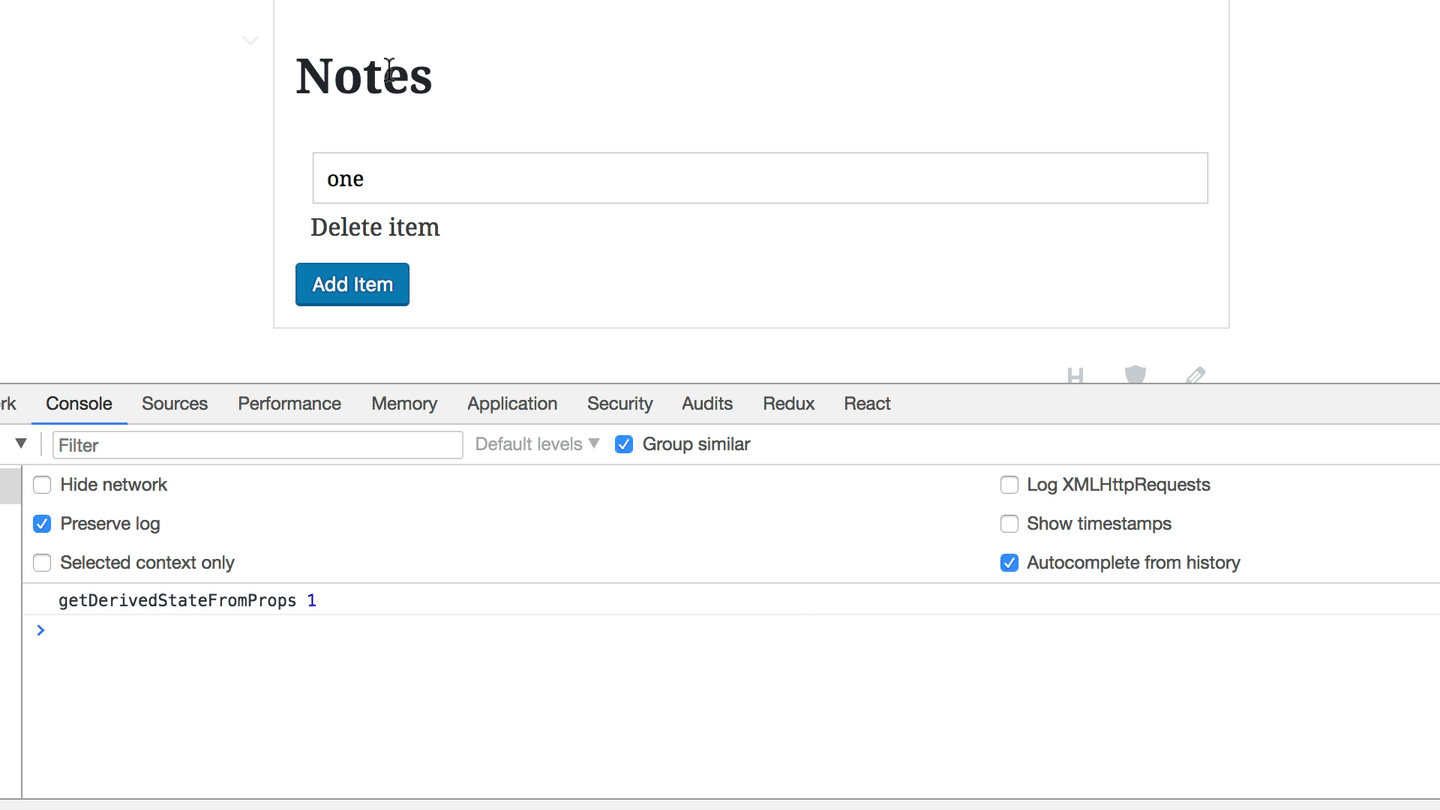Open the Memory tab

(x=404, y=404)
